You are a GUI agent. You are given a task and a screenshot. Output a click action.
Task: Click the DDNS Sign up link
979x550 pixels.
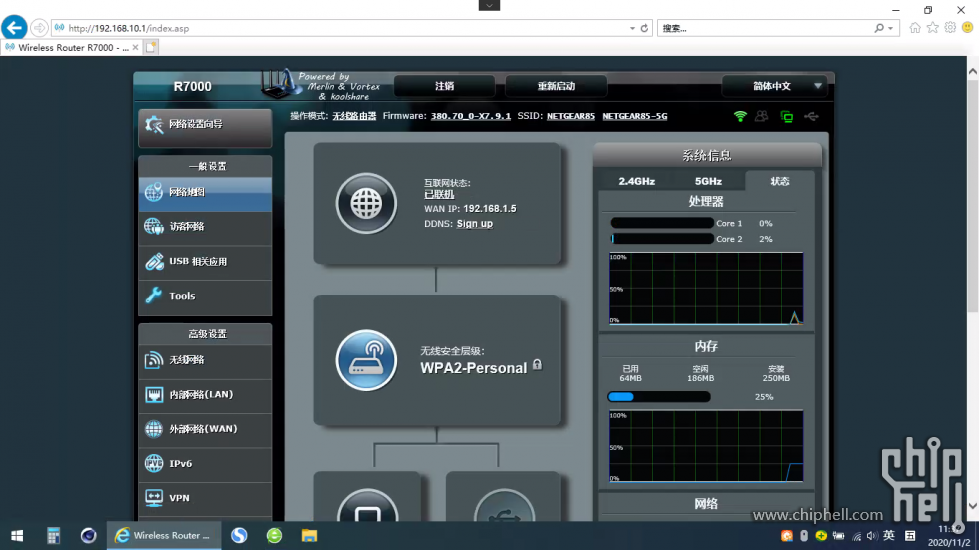pos(475,223)
